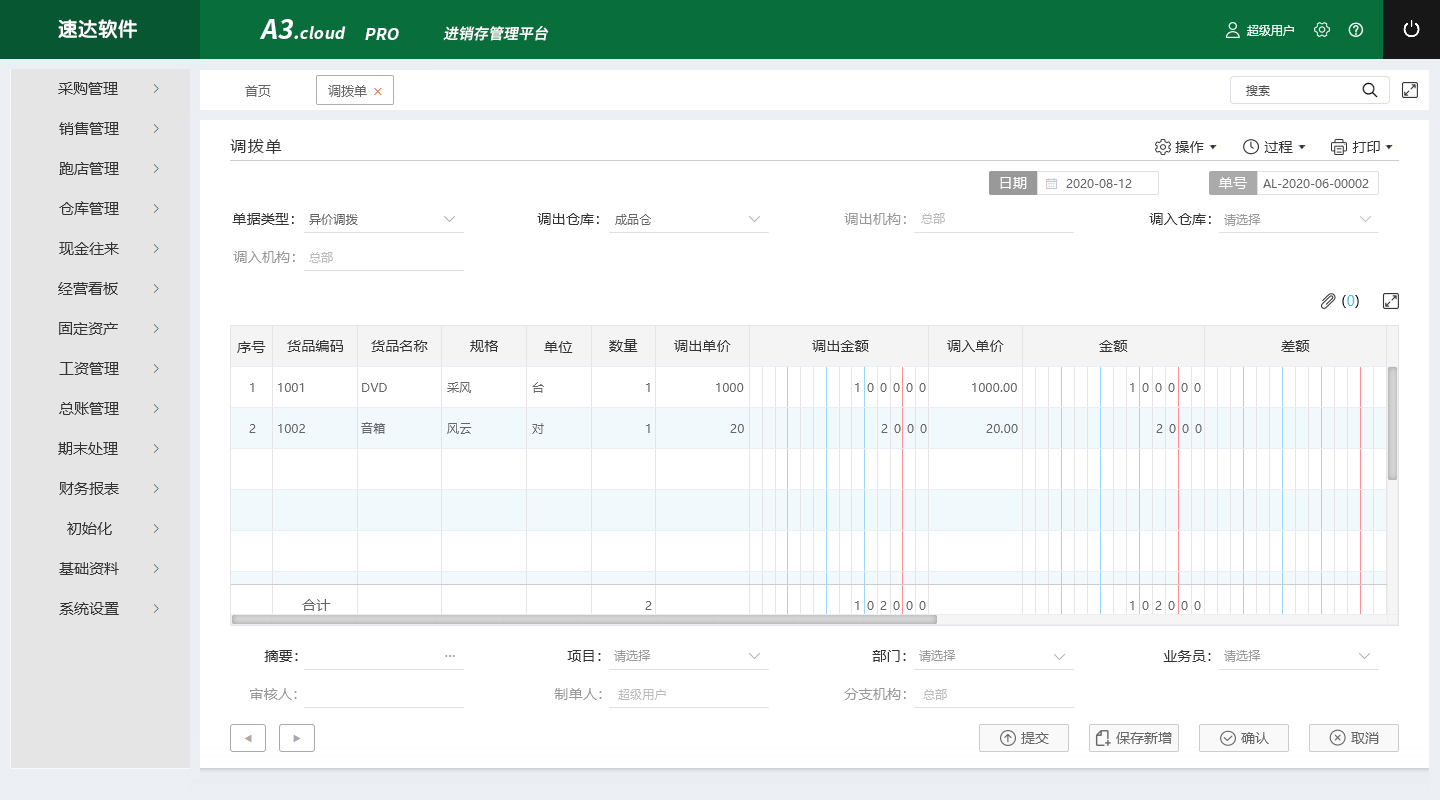The image size is (1440, 800).
Task: Expand 财务报表 in the sidebar
Action: click(x=100, y=489)
